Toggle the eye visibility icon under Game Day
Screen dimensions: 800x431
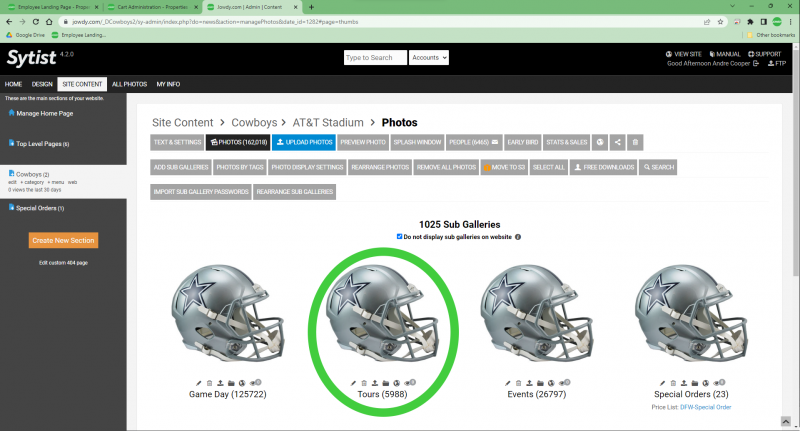[255, 383]
